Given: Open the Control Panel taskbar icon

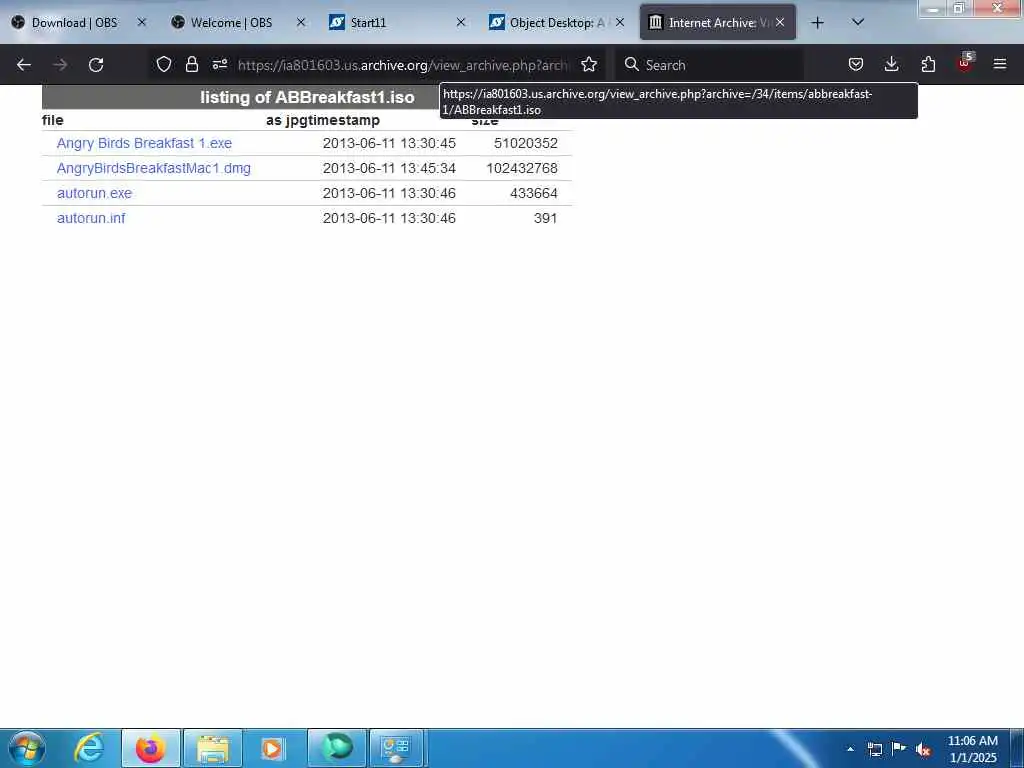Looking at the screenshot, I should [x=397, y=748].
